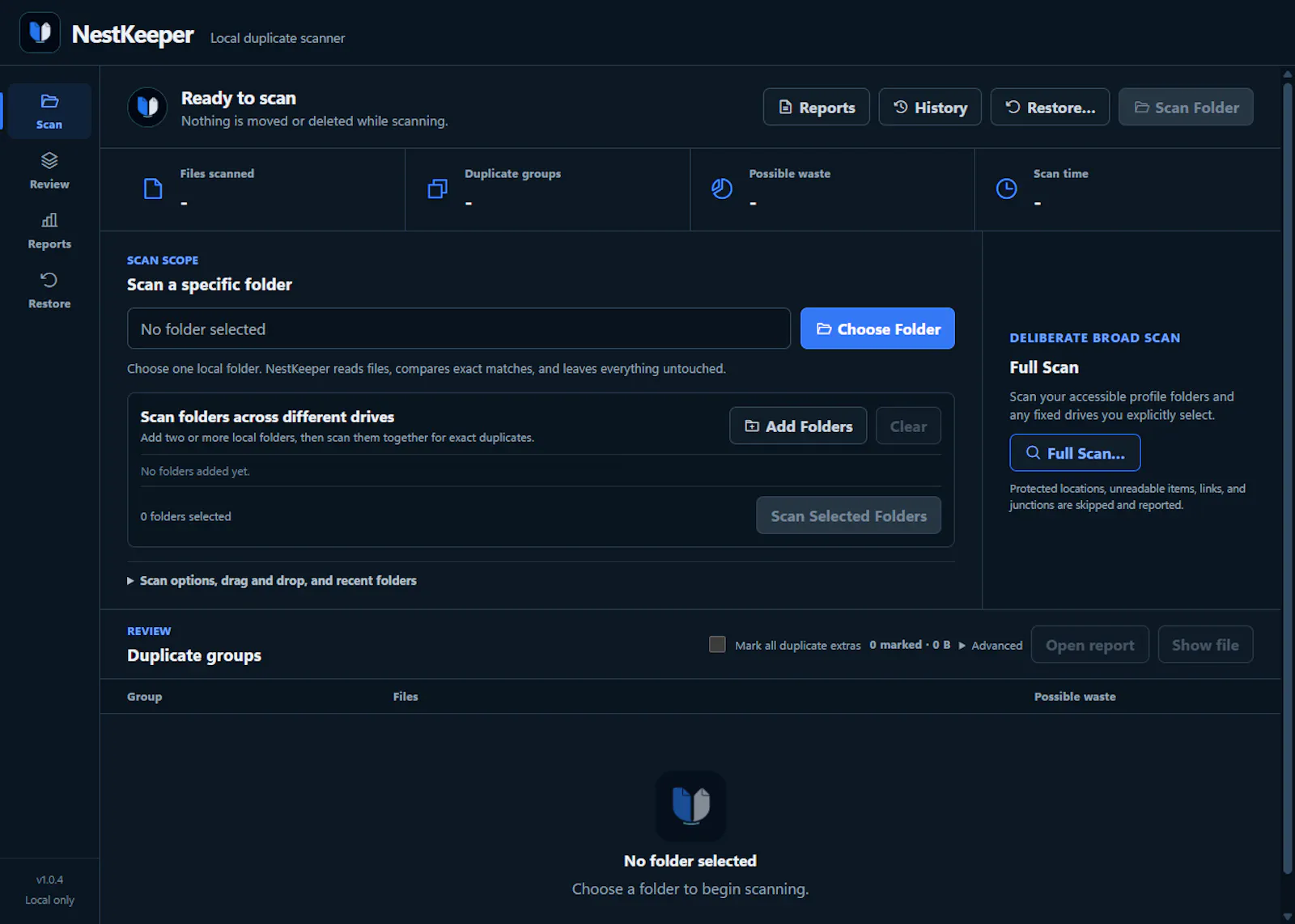Open the Reports sidebar section
This screenshot has height=924, width=1295.
tap(49, 231)
